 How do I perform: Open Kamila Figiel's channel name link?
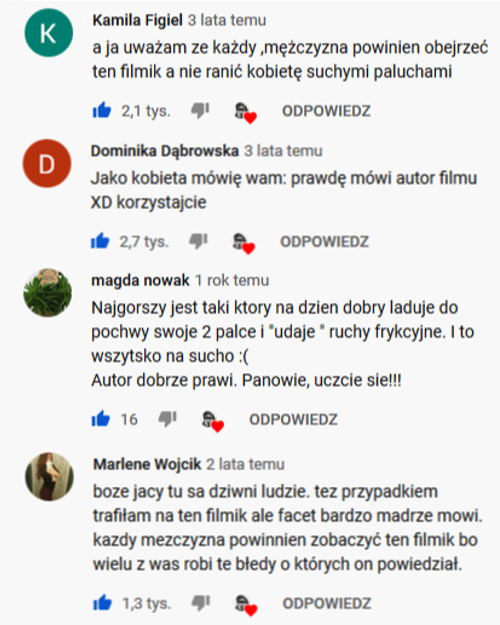click(138, 20)
